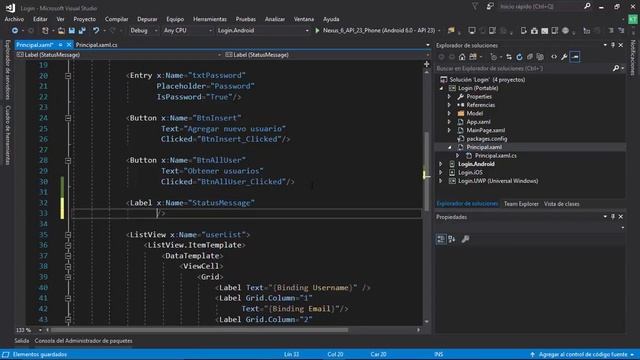
Task: Switch to the Vista de clases tab
Action: pos(561,204)
